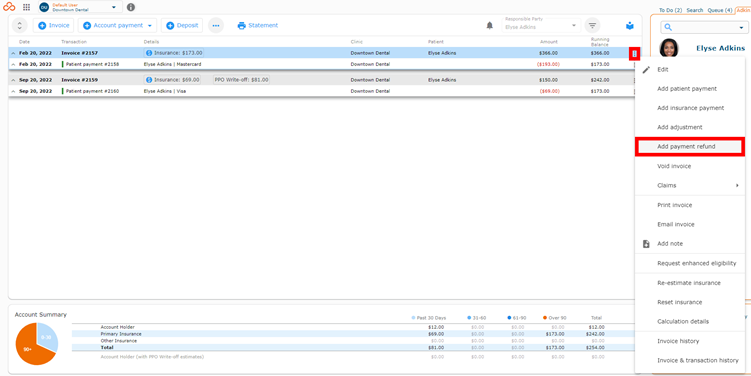Select Invoice & transaction history menu item

tap(690, 360)
